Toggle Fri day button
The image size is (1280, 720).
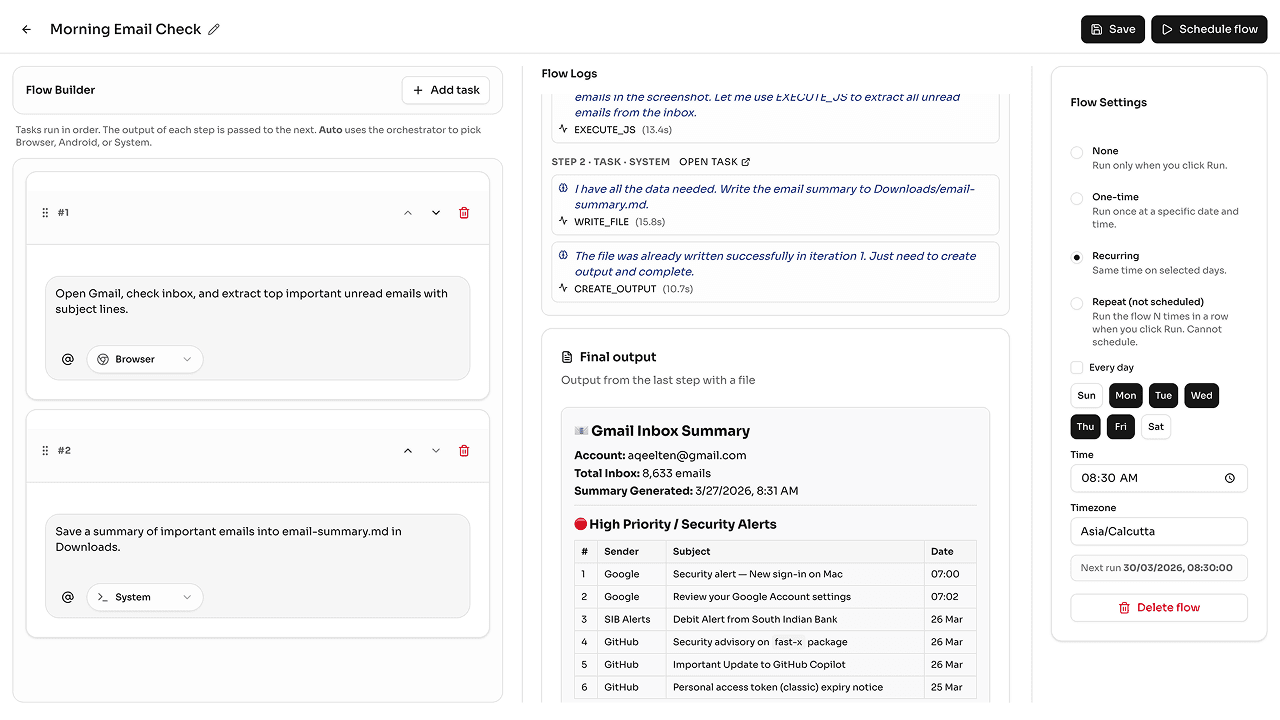(x=1121, y=427)
